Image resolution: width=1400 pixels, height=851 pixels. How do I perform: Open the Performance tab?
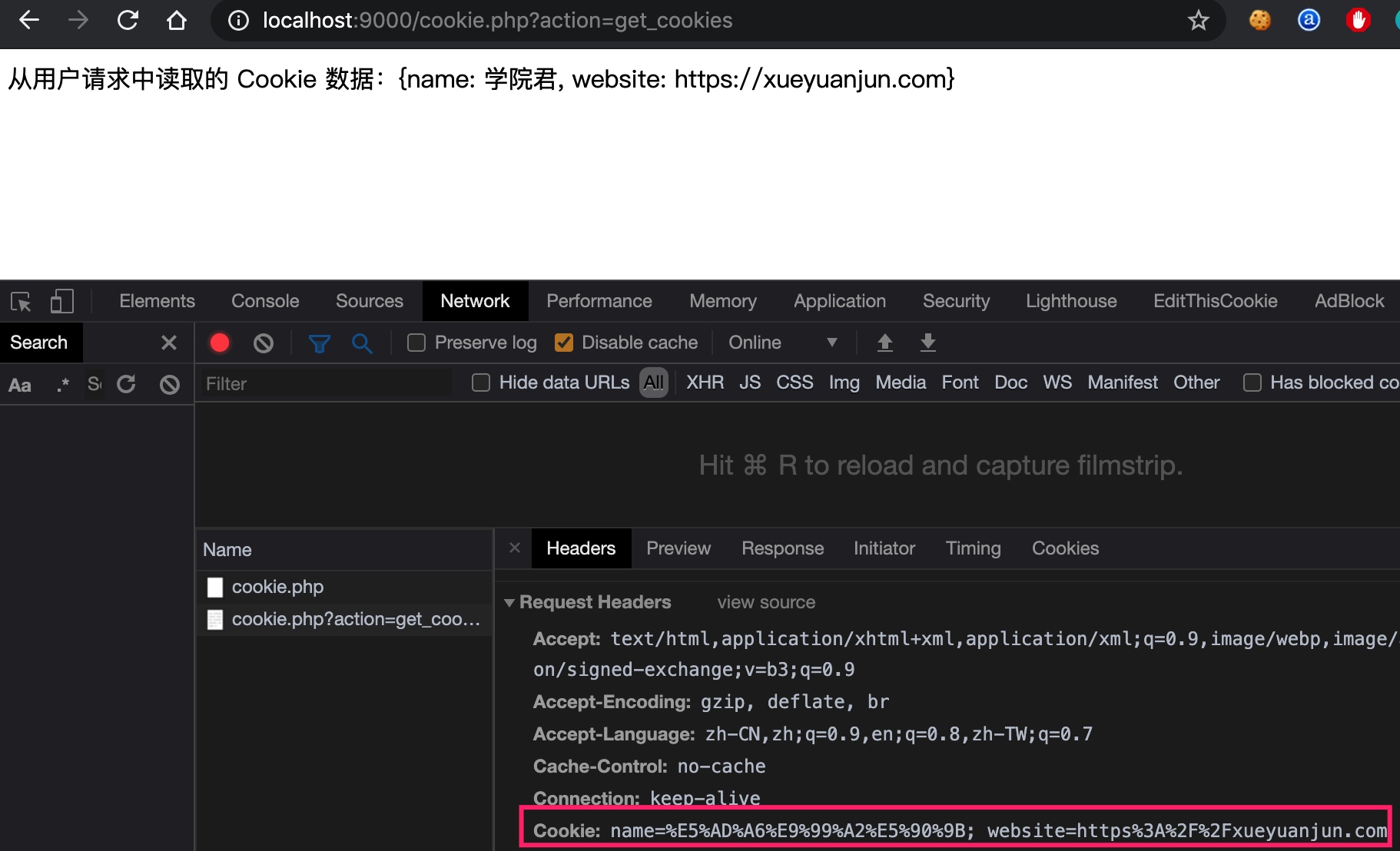(599, 301)
